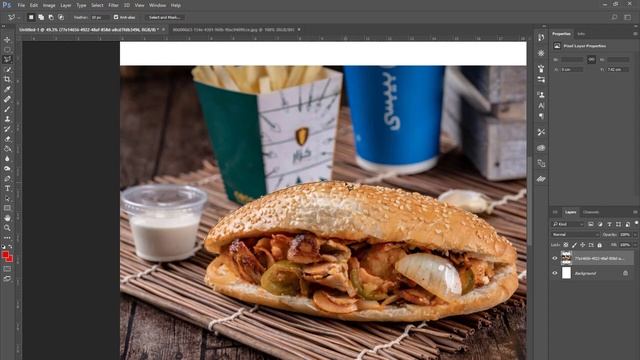Toggle lock transparent pixels
This screenshot has width=640, height=360.
click(566, 245)
